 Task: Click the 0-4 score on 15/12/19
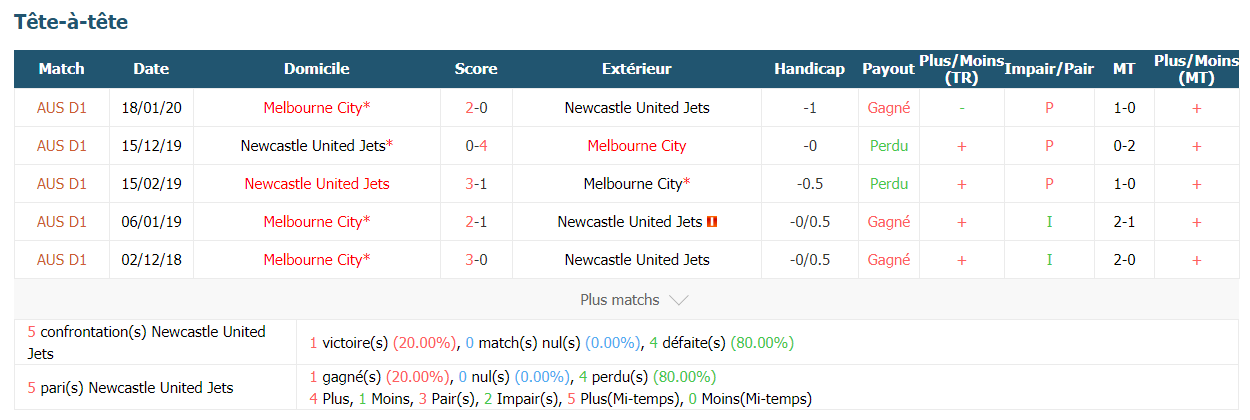click(476, 146)
